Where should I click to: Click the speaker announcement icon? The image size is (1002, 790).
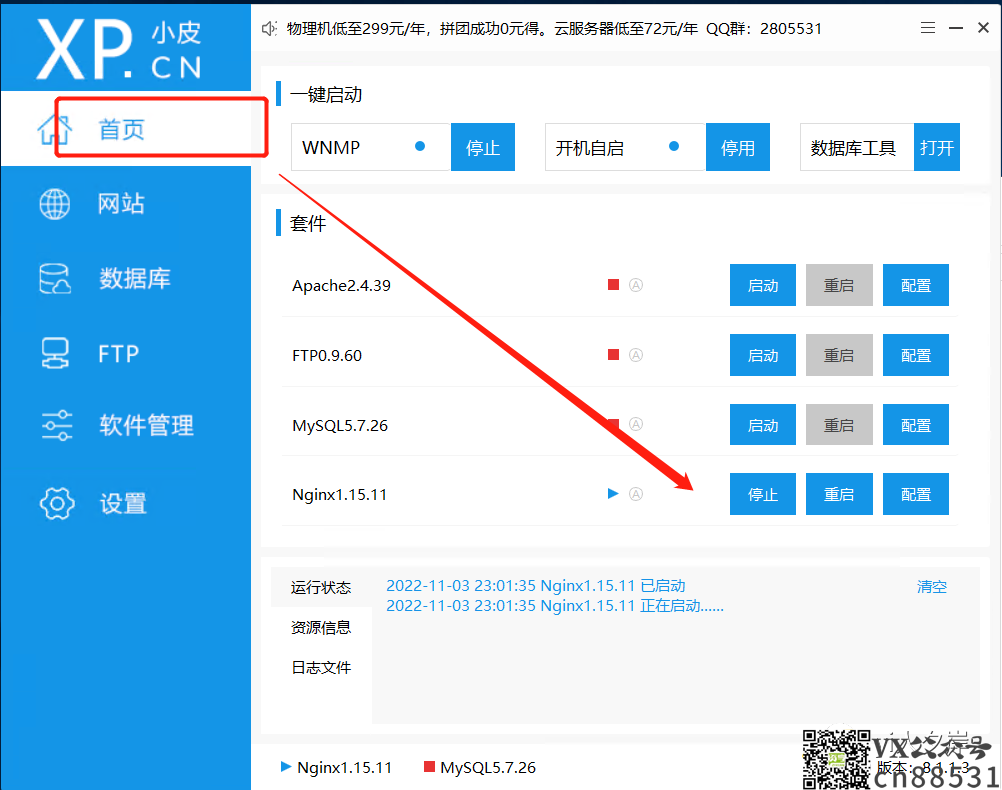(269, 29)
